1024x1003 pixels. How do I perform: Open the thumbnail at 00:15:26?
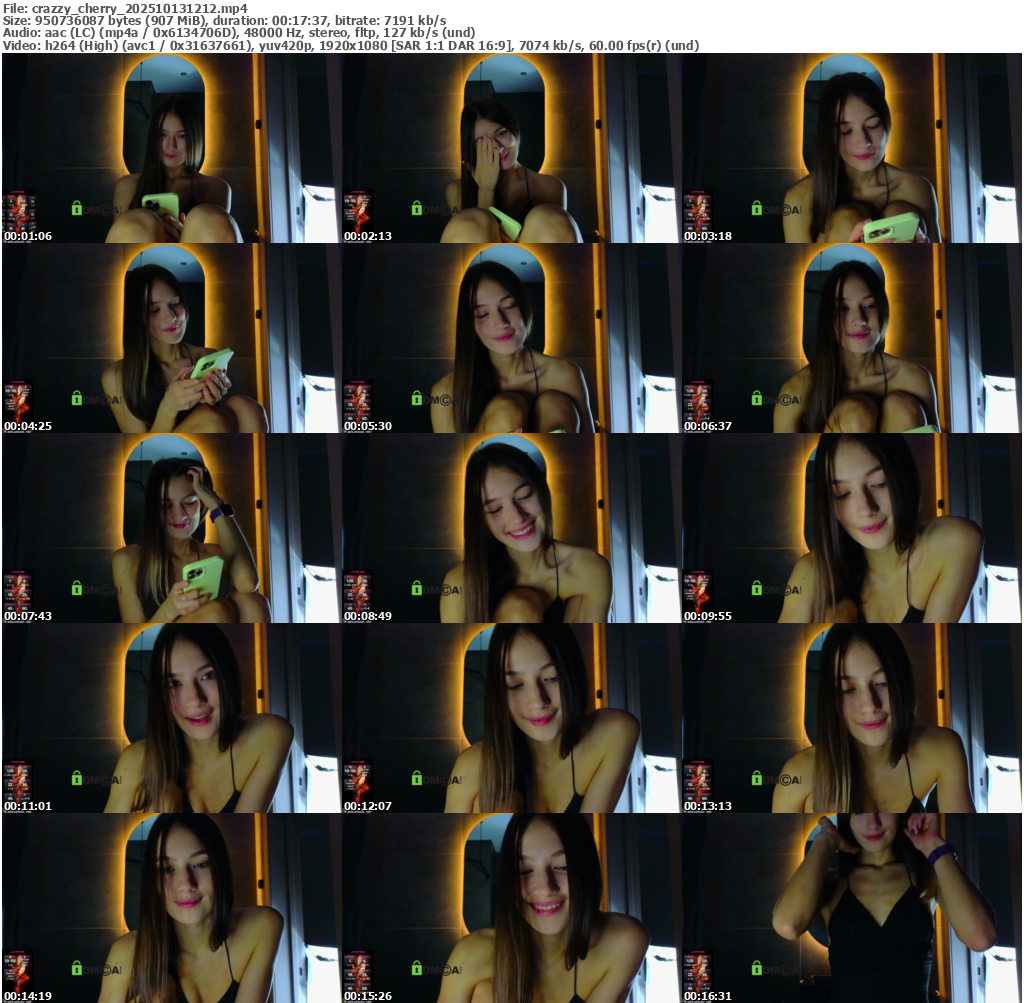coord(511,908)
